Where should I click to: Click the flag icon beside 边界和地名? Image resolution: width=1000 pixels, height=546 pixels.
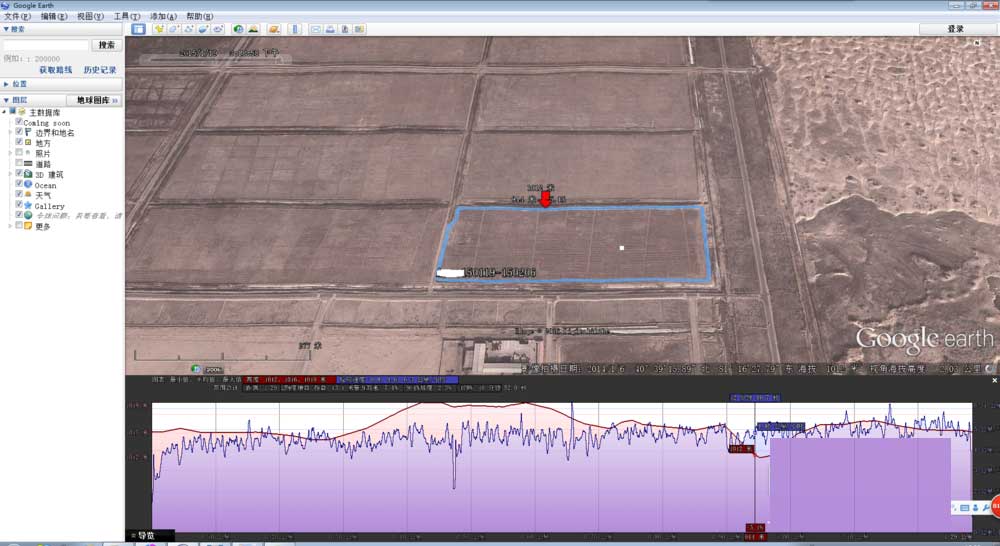28,132
